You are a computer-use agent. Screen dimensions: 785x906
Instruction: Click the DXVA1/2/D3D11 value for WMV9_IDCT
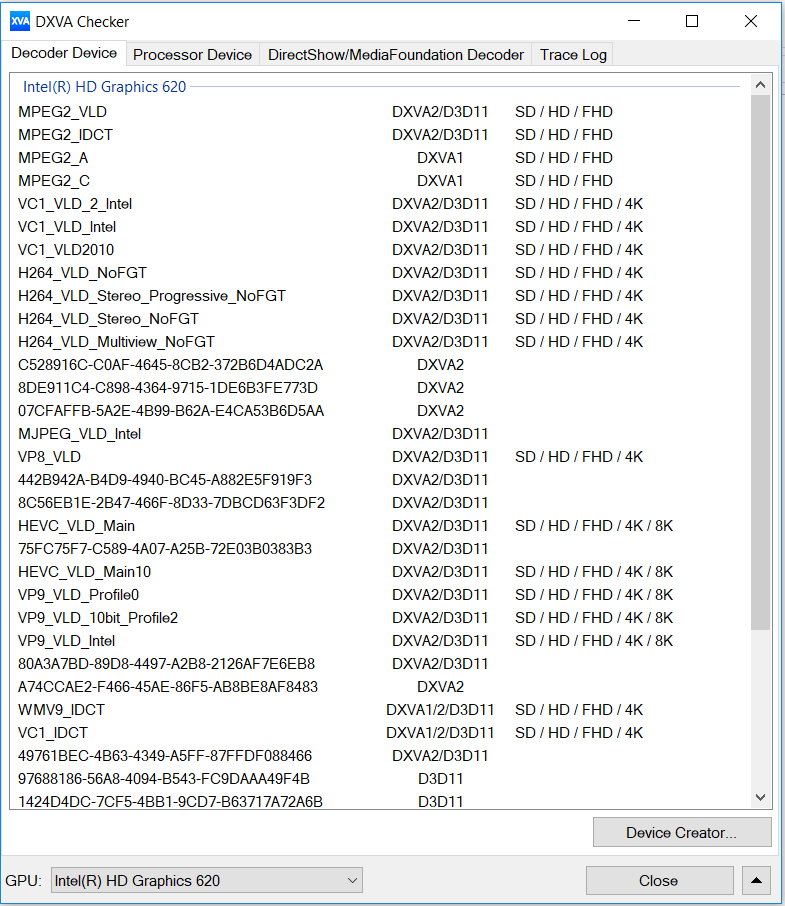click(440, 710)
